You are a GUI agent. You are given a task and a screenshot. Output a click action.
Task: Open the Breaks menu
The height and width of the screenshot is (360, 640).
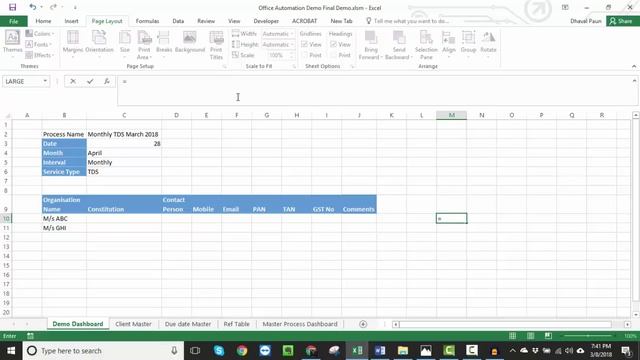pos(164,44)
